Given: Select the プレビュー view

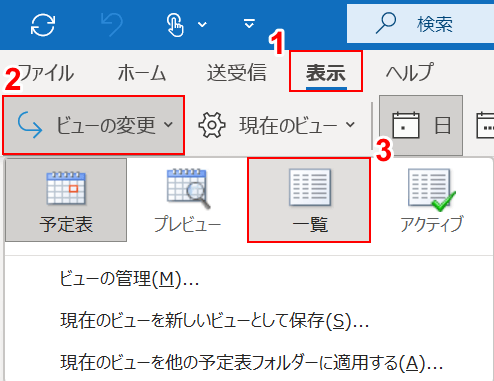Looking at the screenshot, I should click(x=187, y=200).
